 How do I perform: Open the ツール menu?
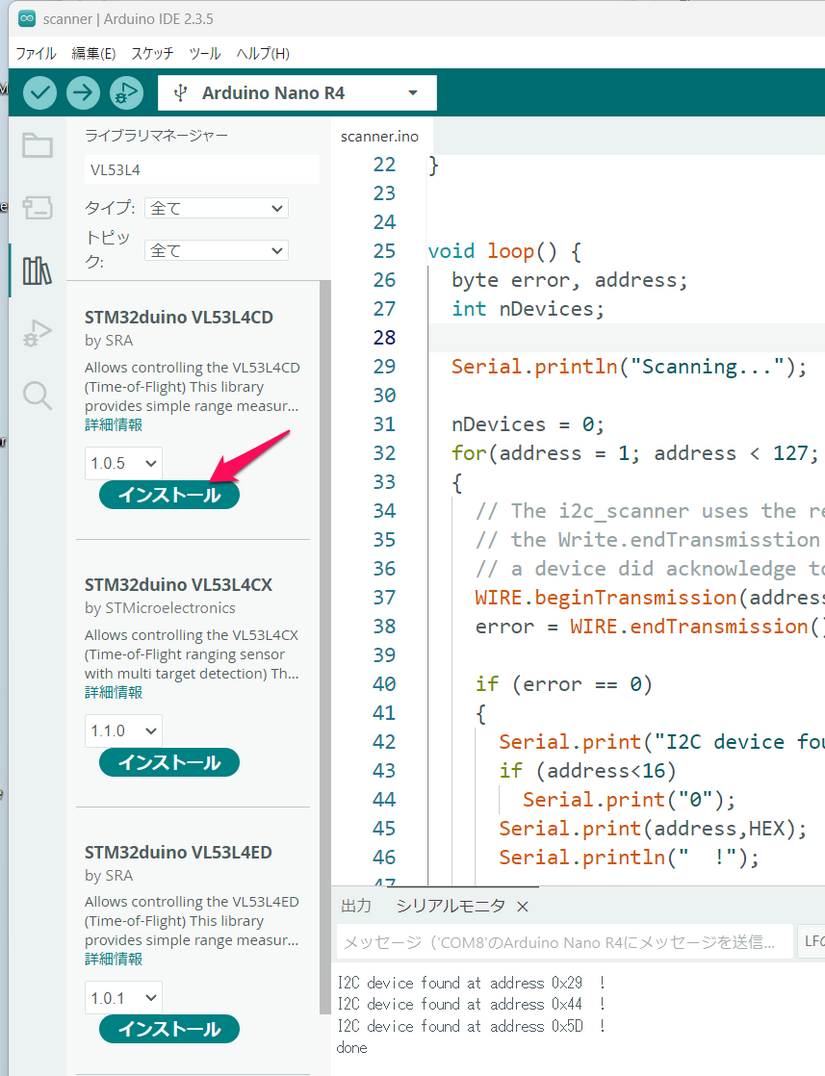pyautogui.click(x=205, y=53)
